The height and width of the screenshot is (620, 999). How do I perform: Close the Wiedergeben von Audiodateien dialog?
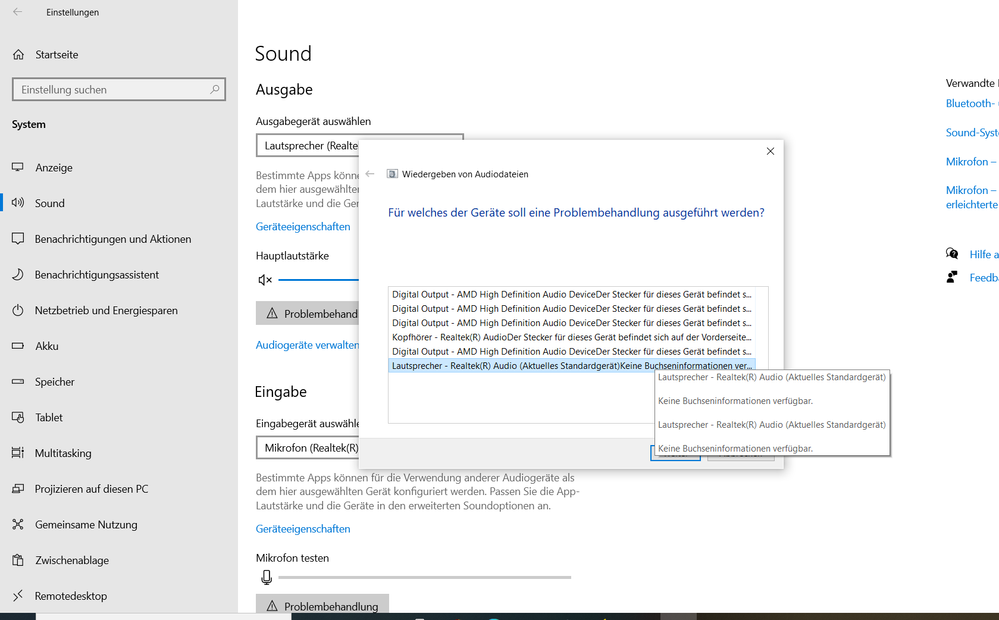(x=770, y=152)
